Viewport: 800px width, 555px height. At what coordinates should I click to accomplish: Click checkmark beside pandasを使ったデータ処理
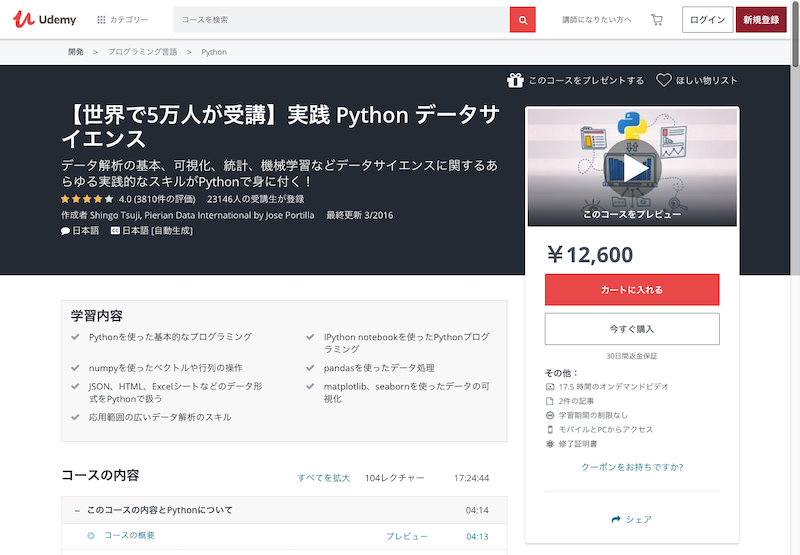(310, 368)
